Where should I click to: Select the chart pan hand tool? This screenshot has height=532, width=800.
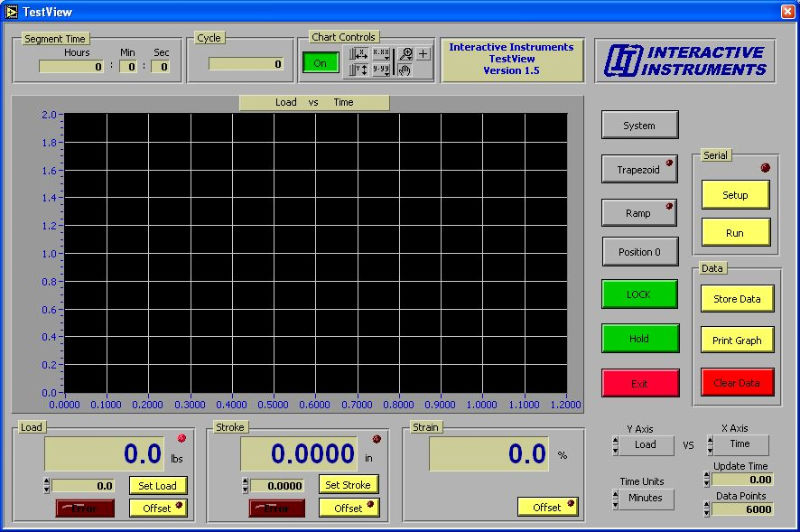(x=405, y=70)
